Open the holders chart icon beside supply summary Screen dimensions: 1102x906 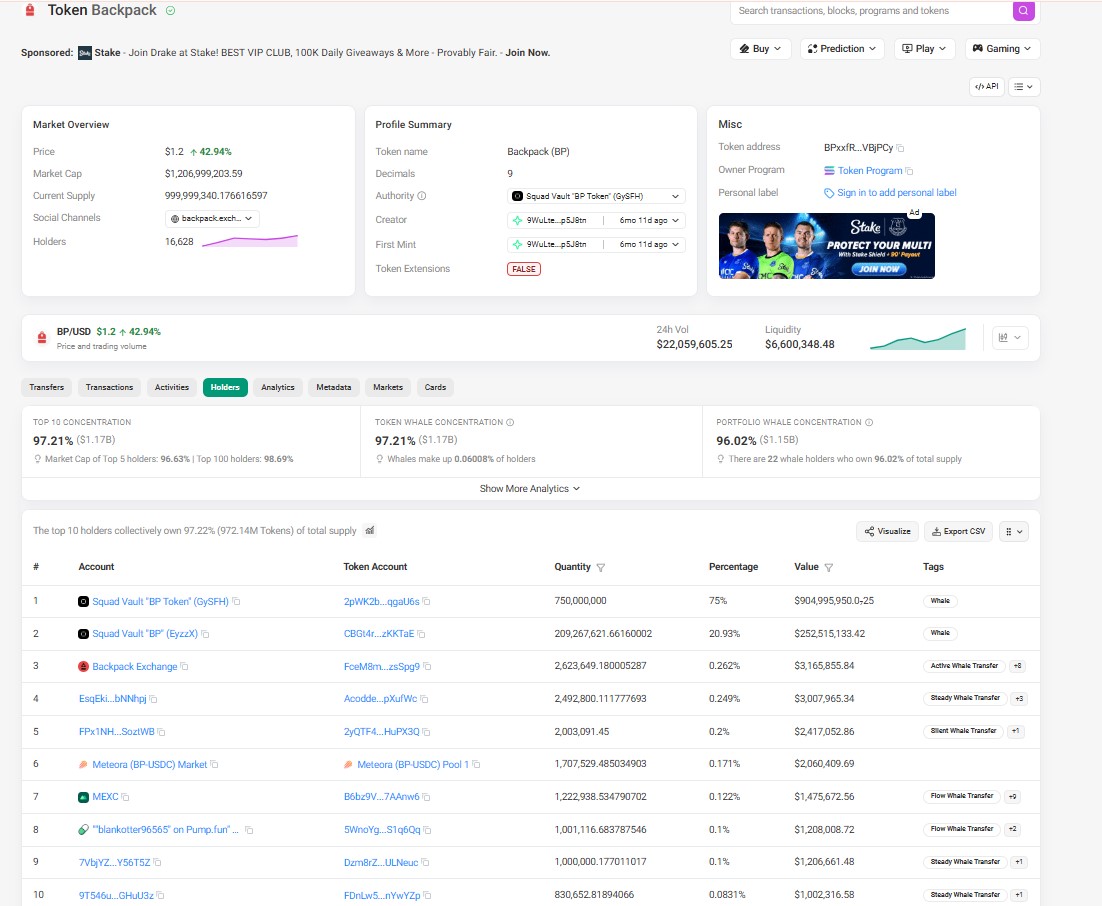tap(370, 531)
